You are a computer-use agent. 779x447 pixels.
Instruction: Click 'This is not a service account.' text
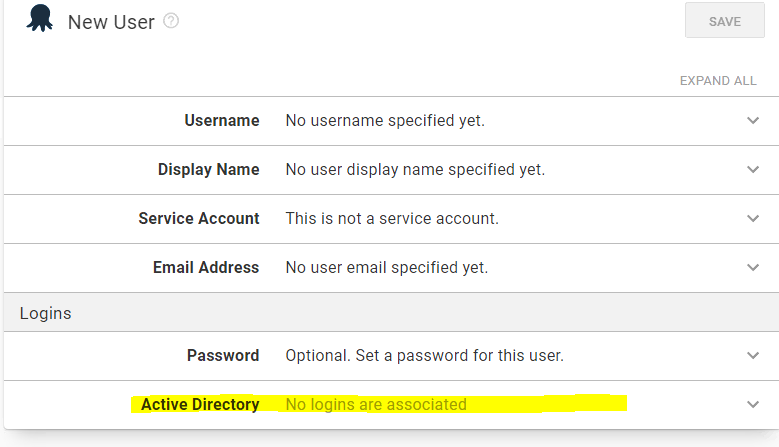click(x=392, y=219)
